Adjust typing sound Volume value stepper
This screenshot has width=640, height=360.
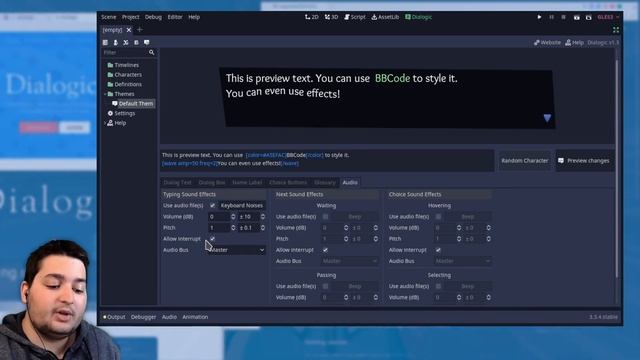click(x=233, y=217)
